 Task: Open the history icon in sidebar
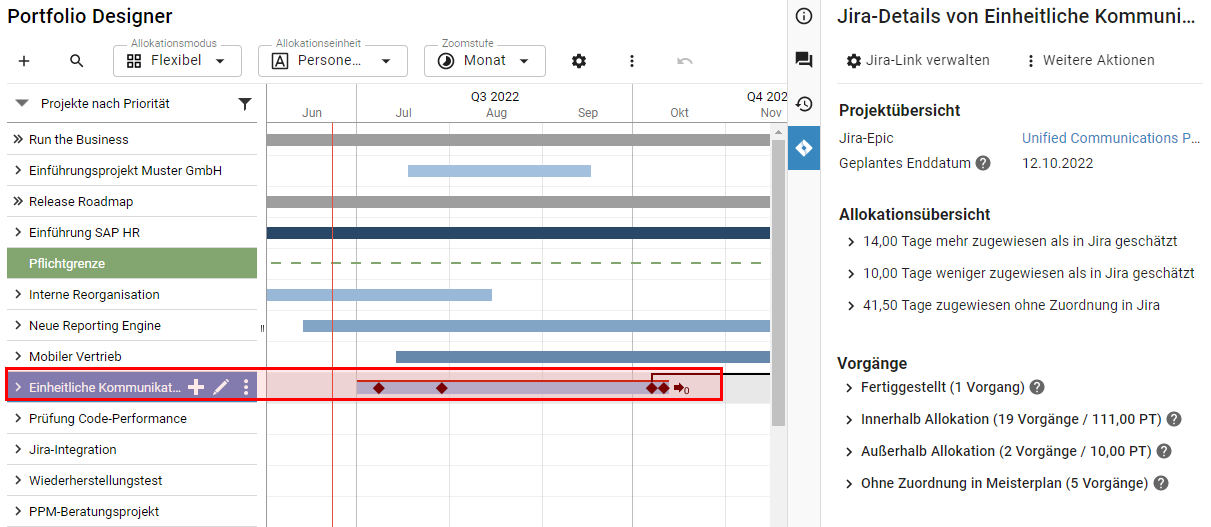(804, 104)
